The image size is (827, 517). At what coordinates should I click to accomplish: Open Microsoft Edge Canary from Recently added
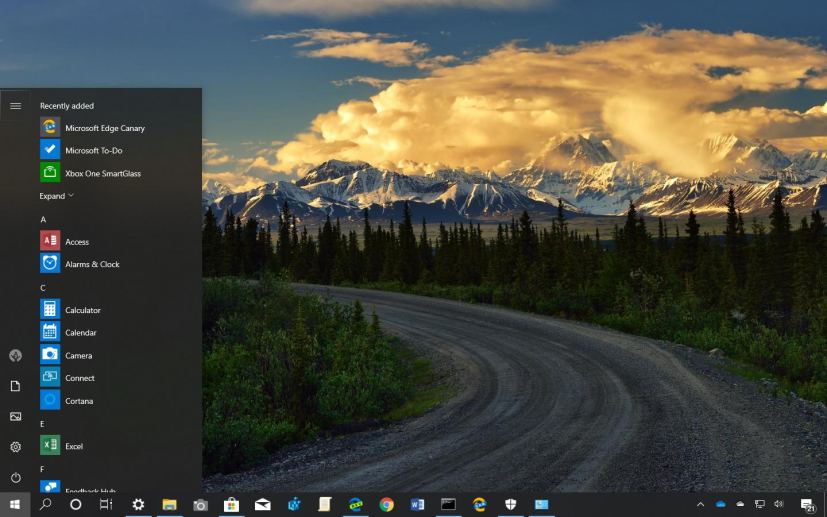120,128
